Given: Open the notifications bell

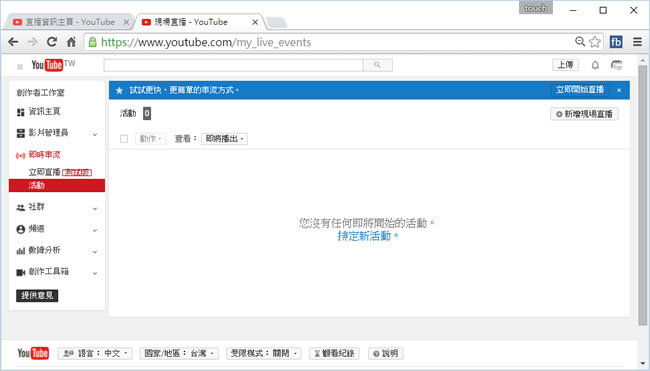Looking at the screenshot, I should (x=595, y=65).
